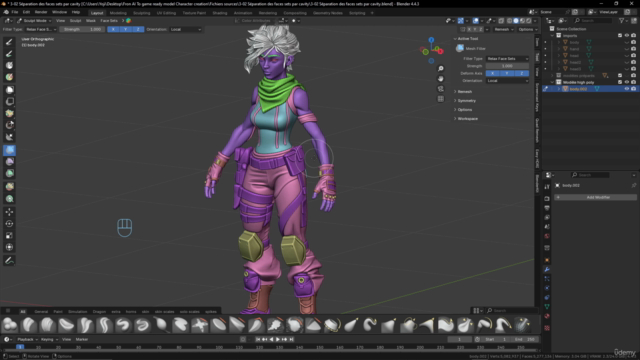Select the Color Filter tool
The height and width of the screenshot is (360, 640).
click(9, 173)
